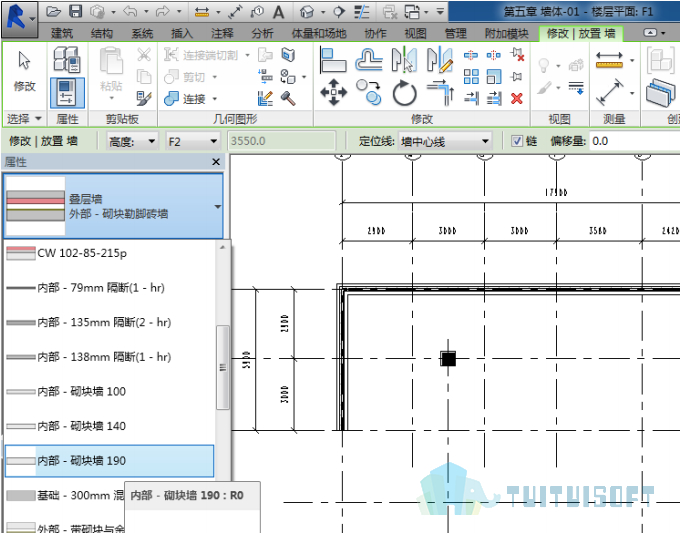The width and height of the screenshot is (680, 533).
Task: Expand the wall type selector dropdown arrow
Action: click(x=218, y=207)
